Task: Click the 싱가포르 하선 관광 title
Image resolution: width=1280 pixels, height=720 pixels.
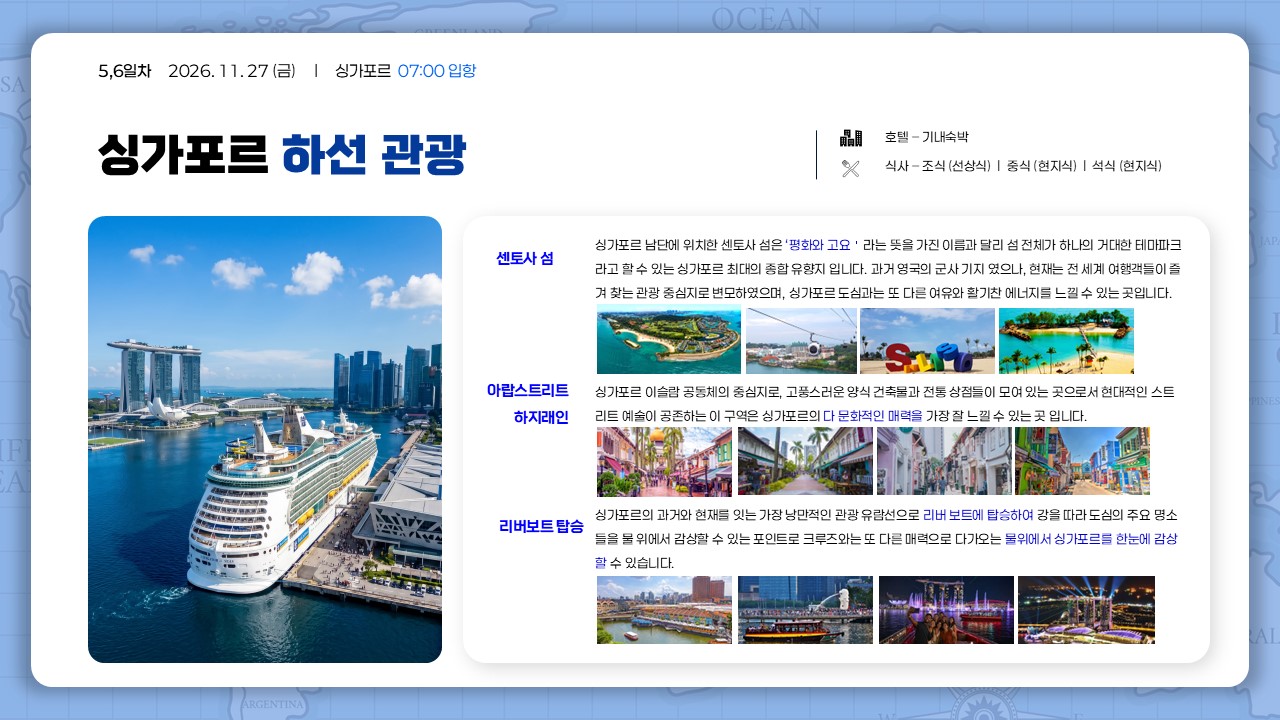Action: (282, 155)
